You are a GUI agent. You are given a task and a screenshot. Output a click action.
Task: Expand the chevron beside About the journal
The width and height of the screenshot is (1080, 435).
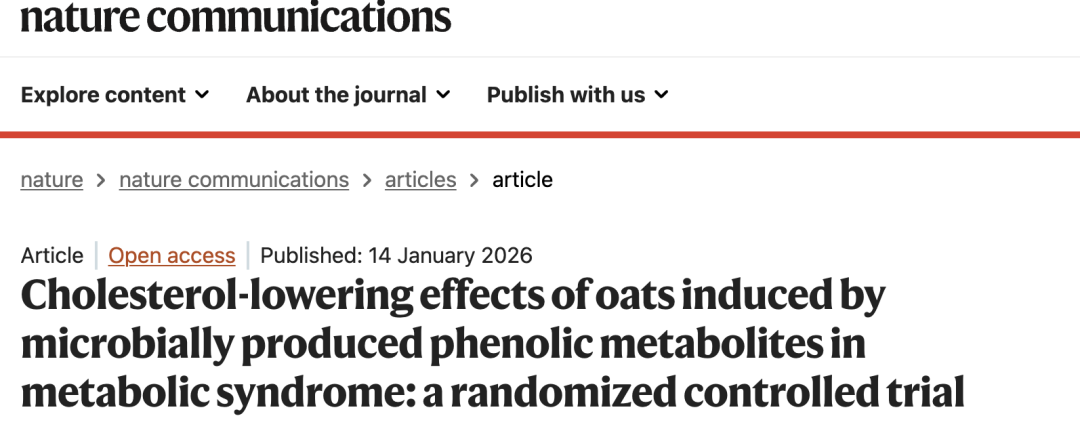(x=444, y=95)
